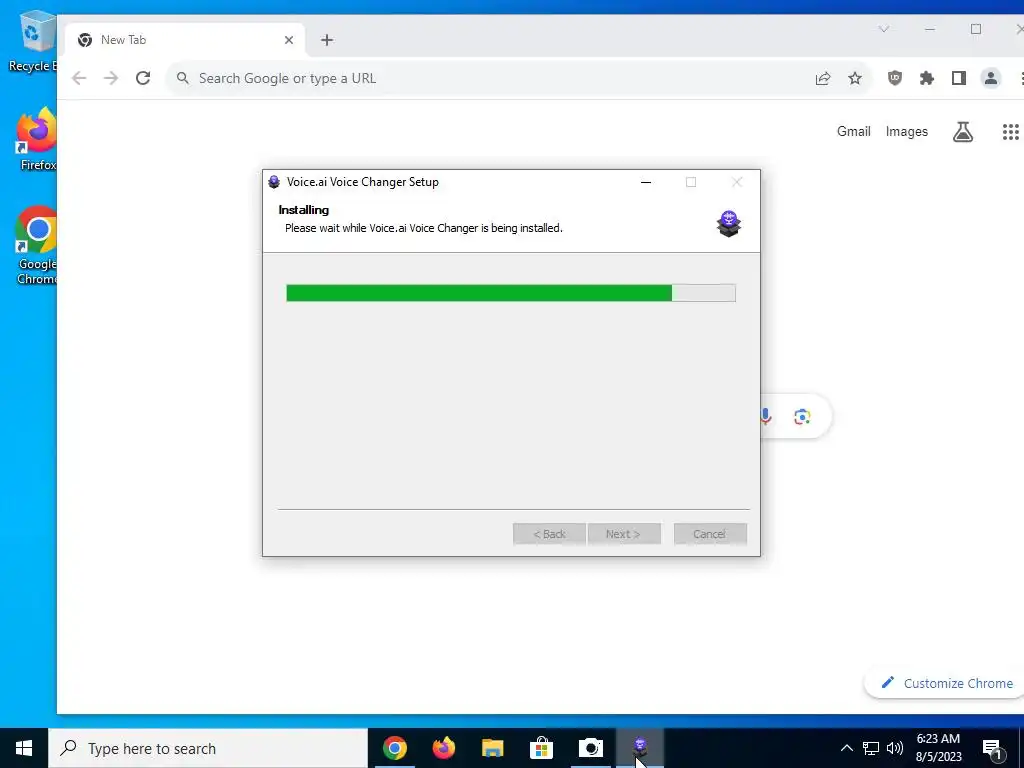This screenshot has width=1024, height=768.
Task: Open the volume control in the system tray
Action: point(895,748)
